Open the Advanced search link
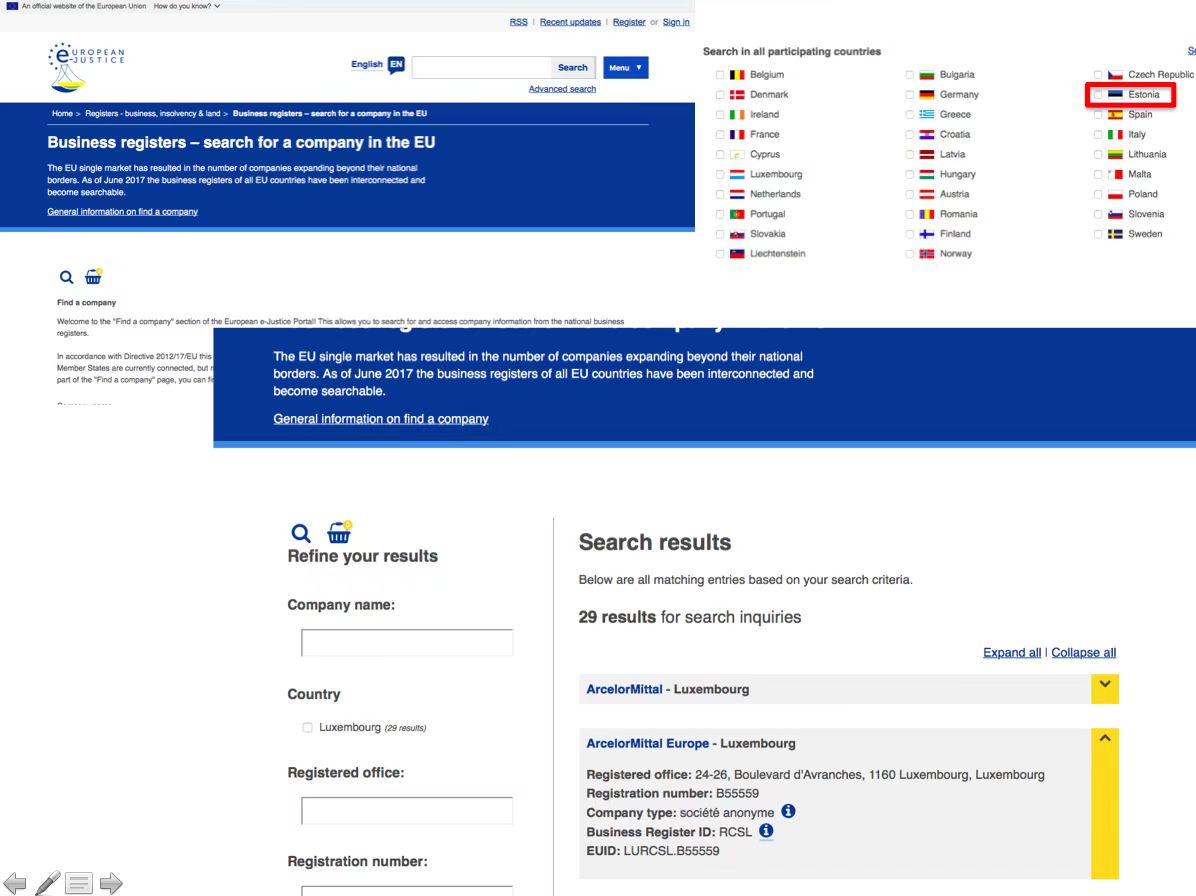The width and height of the screenshot is (1196, 896). click(x=562, y=89)
